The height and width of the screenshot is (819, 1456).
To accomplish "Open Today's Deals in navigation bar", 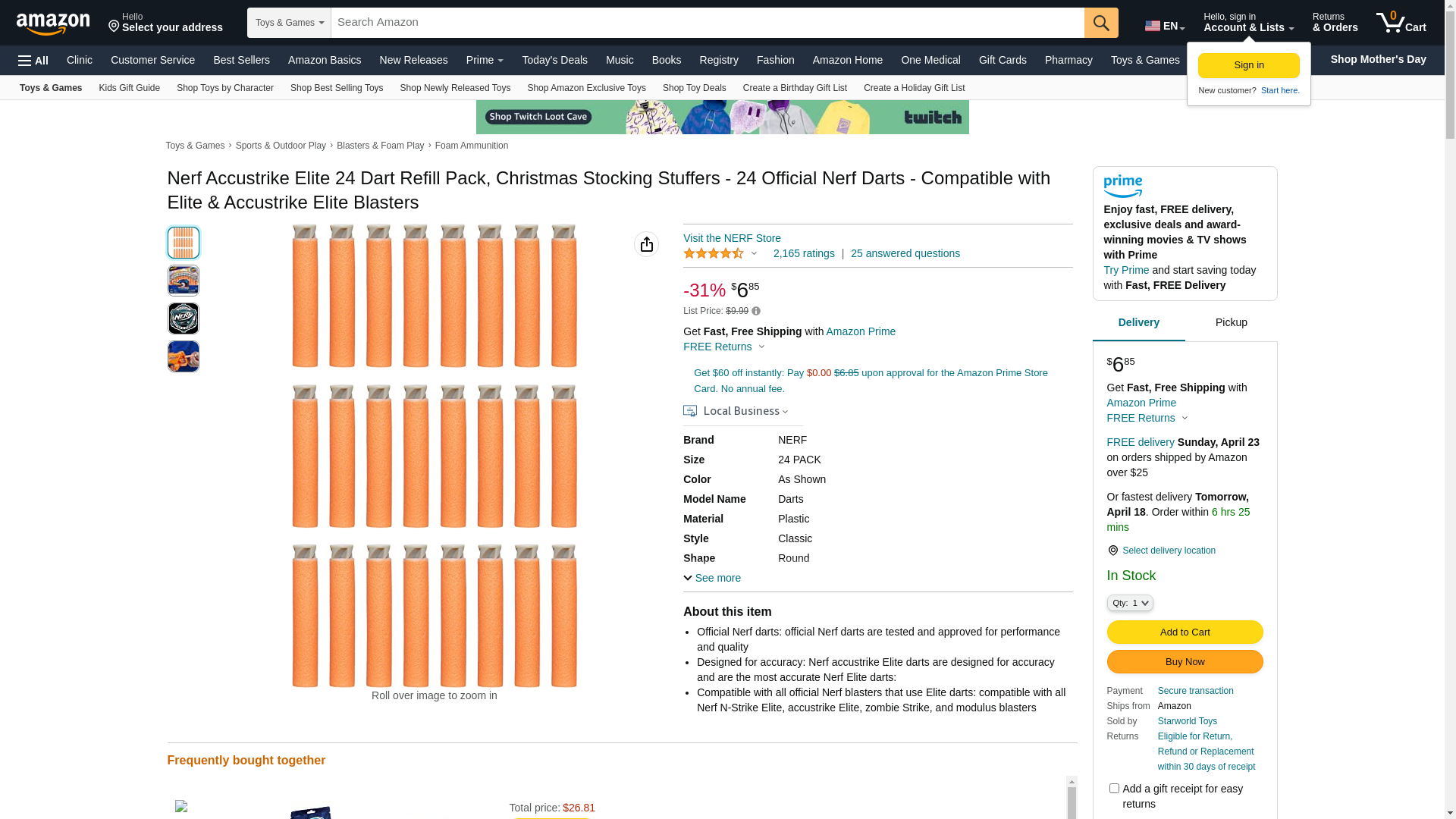I will 554,60.
